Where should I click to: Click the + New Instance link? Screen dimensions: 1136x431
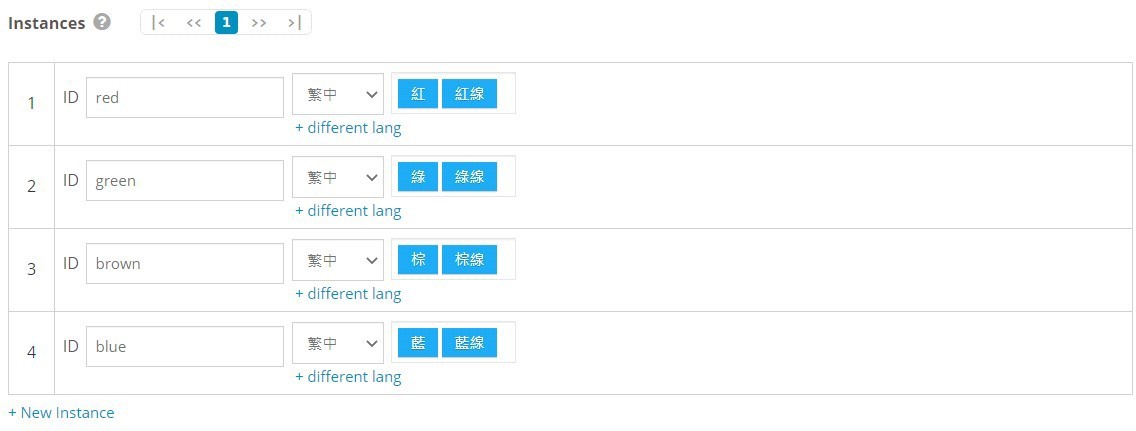(62, 413)
